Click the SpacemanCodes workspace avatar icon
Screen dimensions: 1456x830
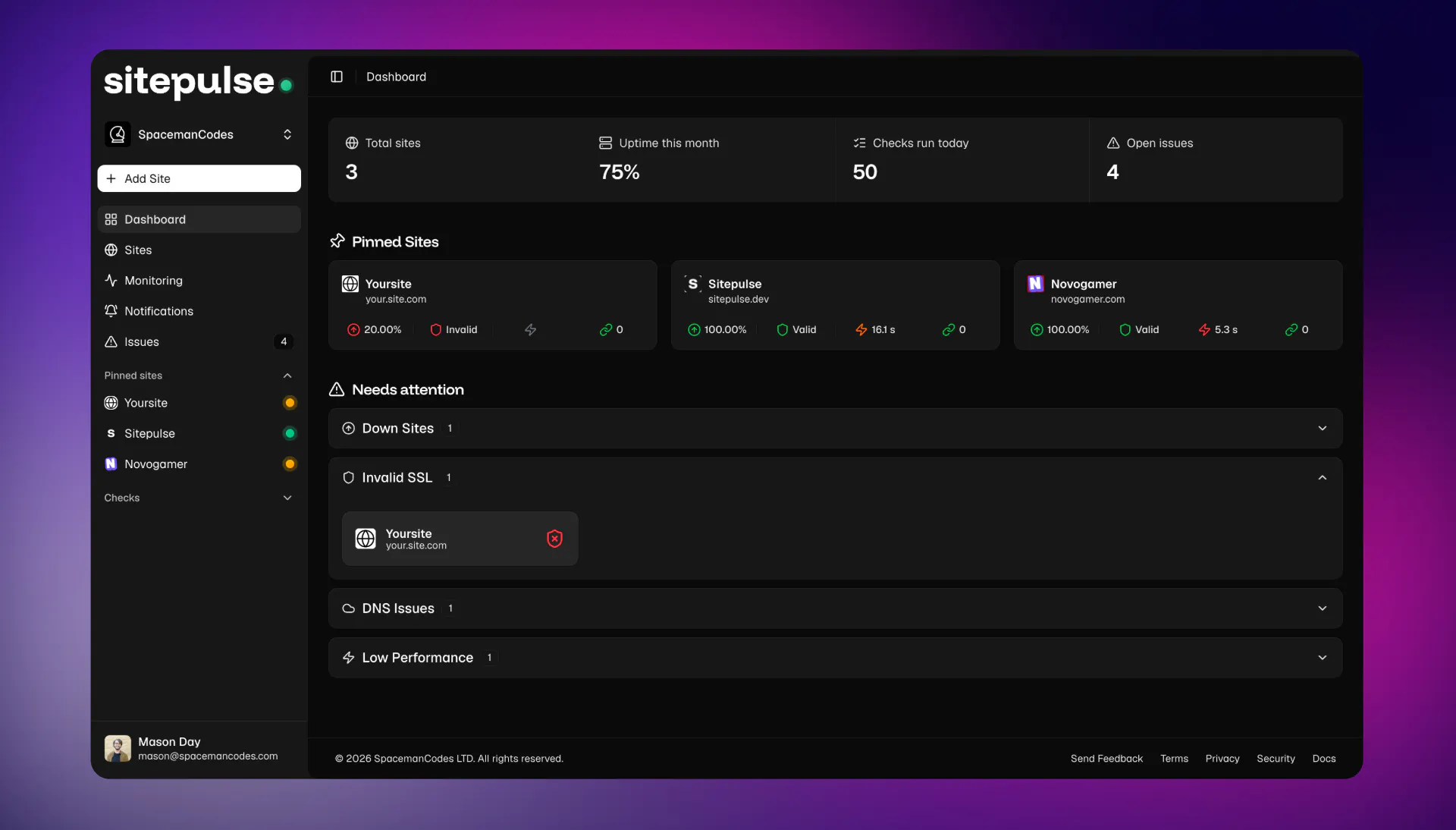pyautogui.click(x=118, y=134)
